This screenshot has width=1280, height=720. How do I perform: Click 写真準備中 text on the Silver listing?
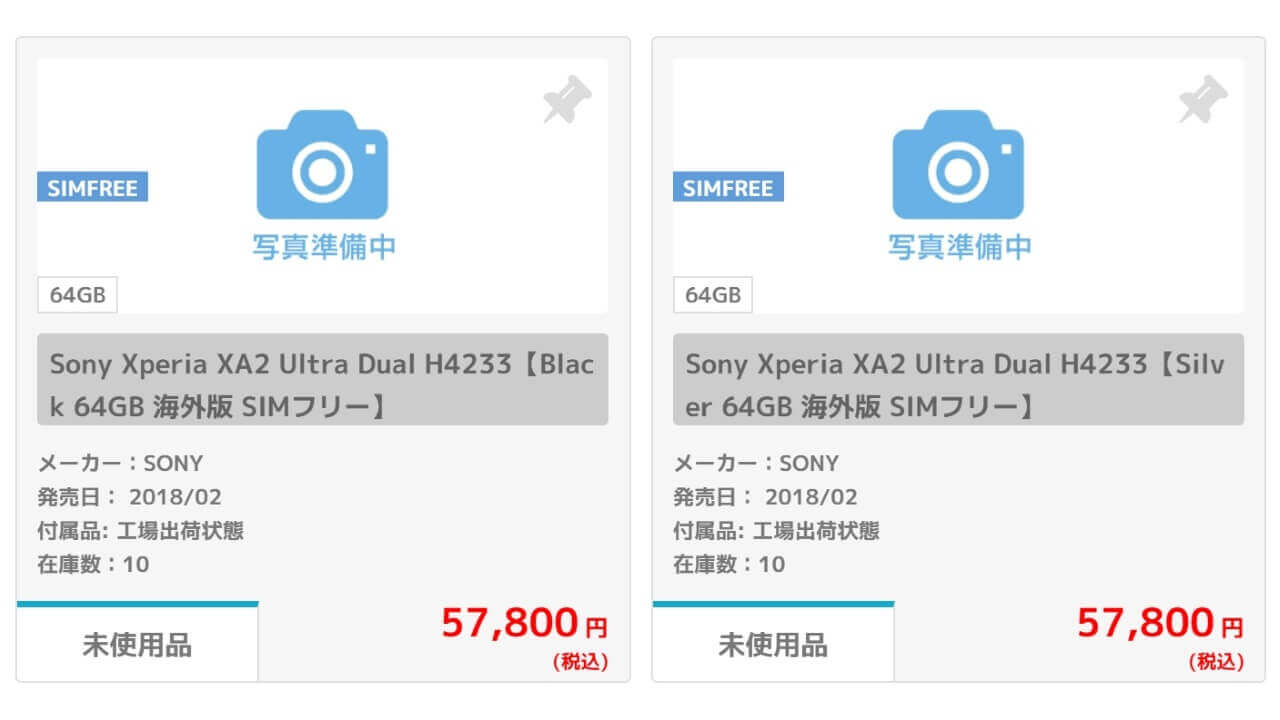(x=960, y=246)
